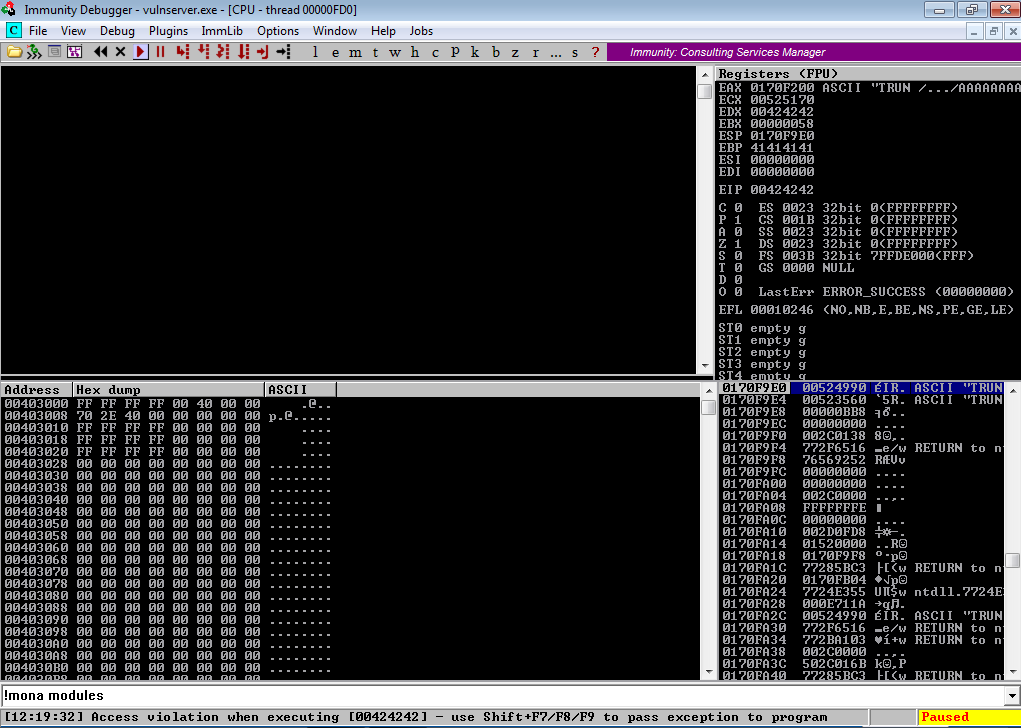Click the Registers (FPU) header
Image resolution: width=1021 pixels, height=728 pixels.
click(869, 74)
